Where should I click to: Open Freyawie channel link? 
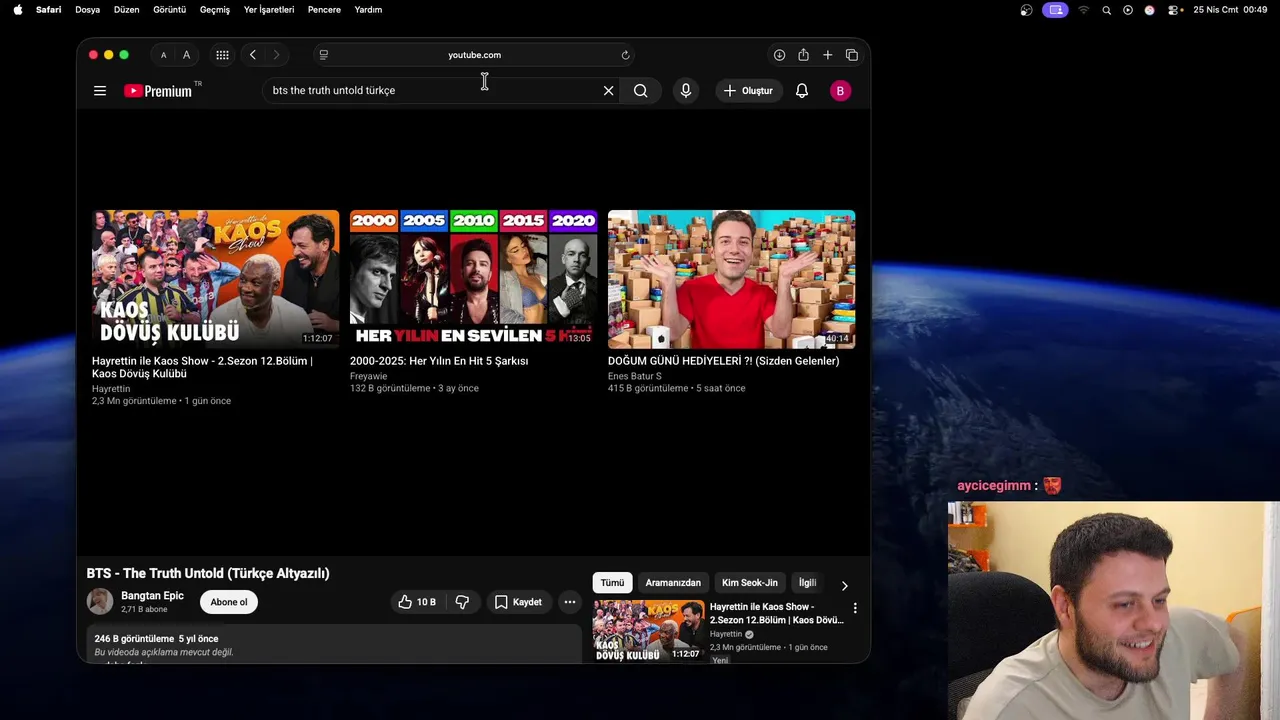point(368,376)
